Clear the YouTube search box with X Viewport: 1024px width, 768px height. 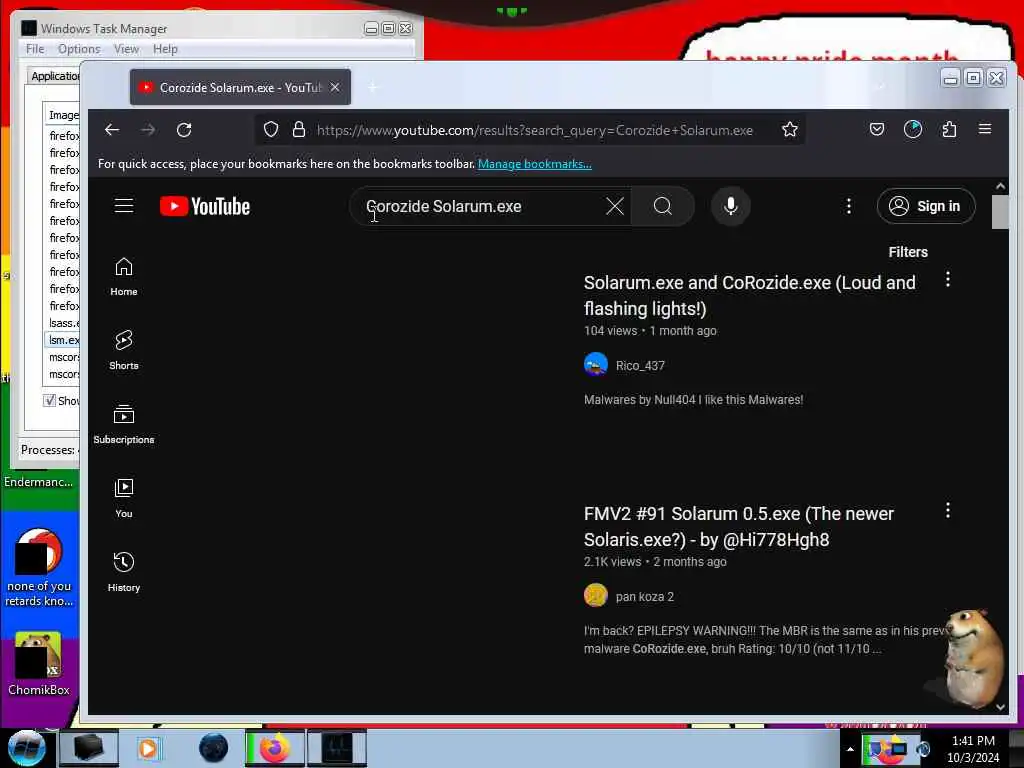pyautogui.click(x=615, y=206)
